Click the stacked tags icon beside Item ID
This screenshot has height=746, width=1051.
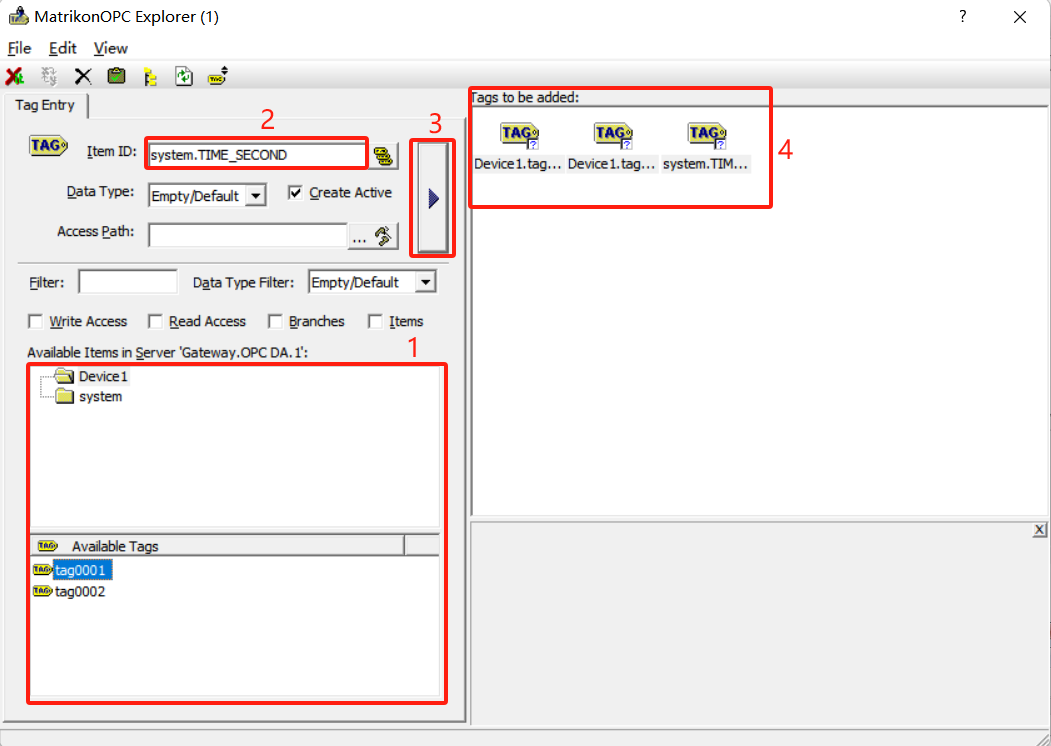[383, 156]
